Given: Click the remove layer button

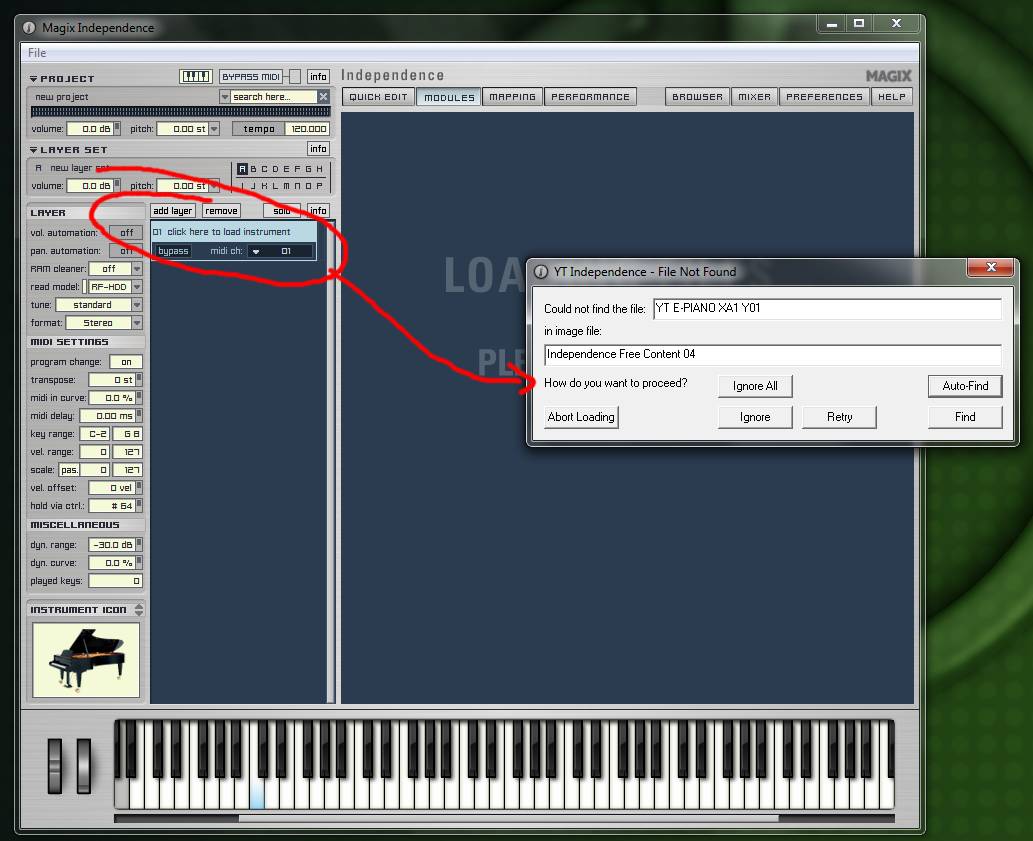Looking at the screenshot, I should coord(221,211).
